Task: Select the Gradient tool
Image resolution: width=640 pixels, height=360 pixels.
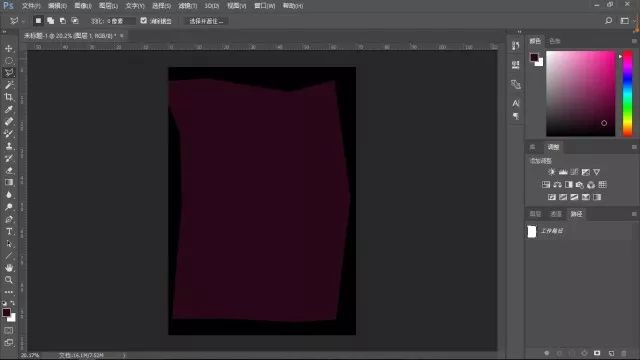Action: tap(9, 182)
